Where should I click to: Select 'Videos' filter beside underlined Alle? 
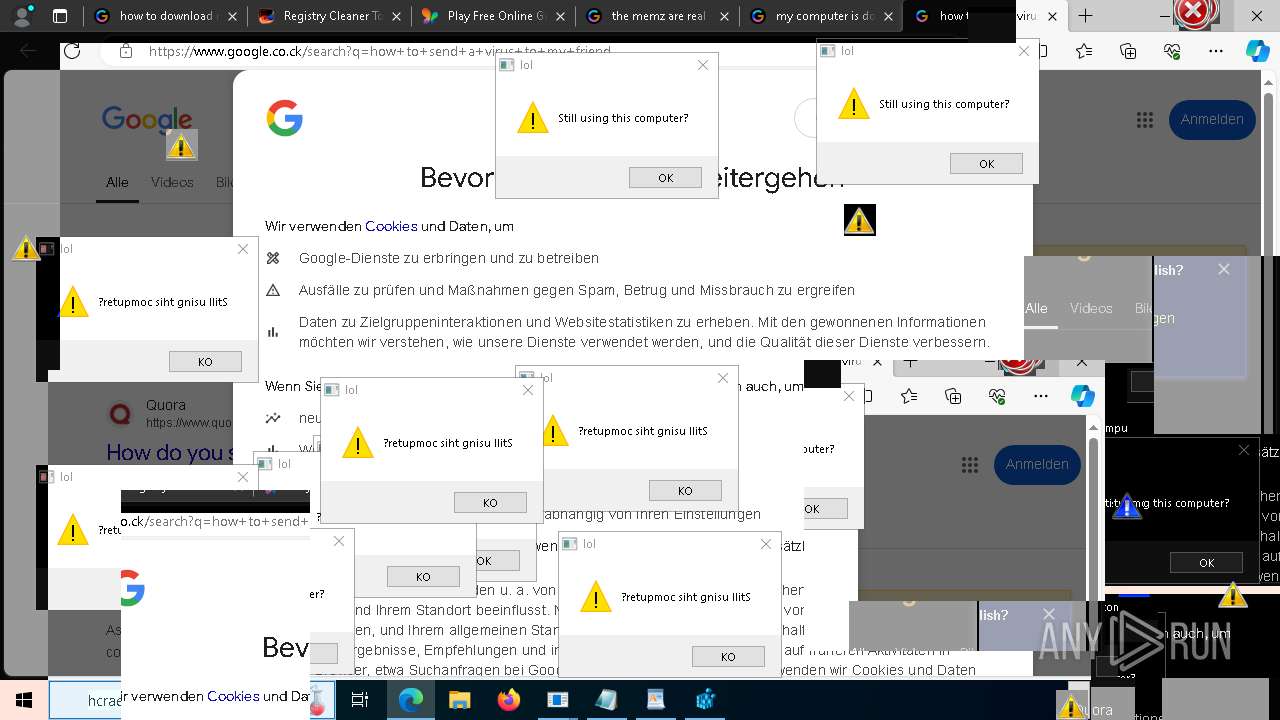(172, 182)
